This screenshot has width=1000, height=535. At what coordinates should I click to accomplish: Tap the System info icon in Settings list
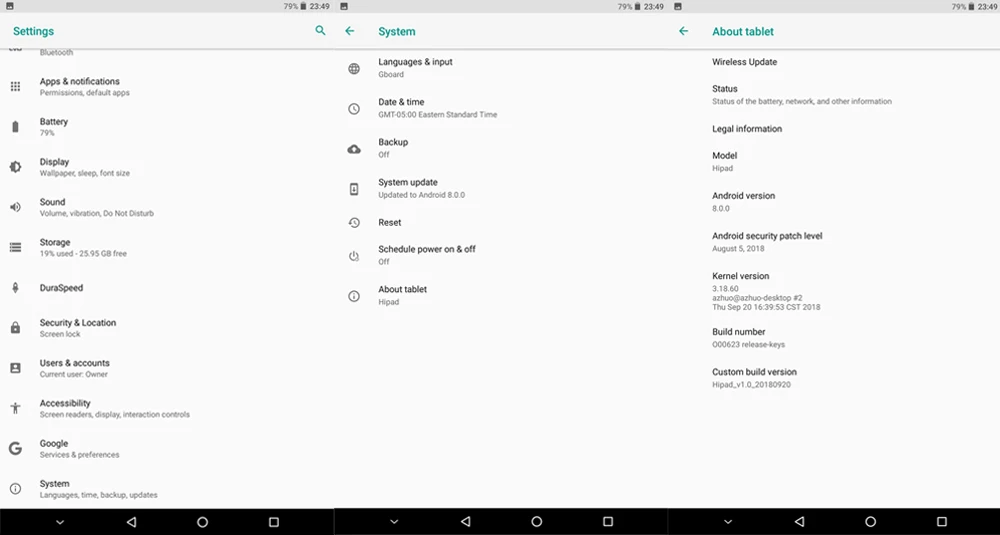coord(15,488)
